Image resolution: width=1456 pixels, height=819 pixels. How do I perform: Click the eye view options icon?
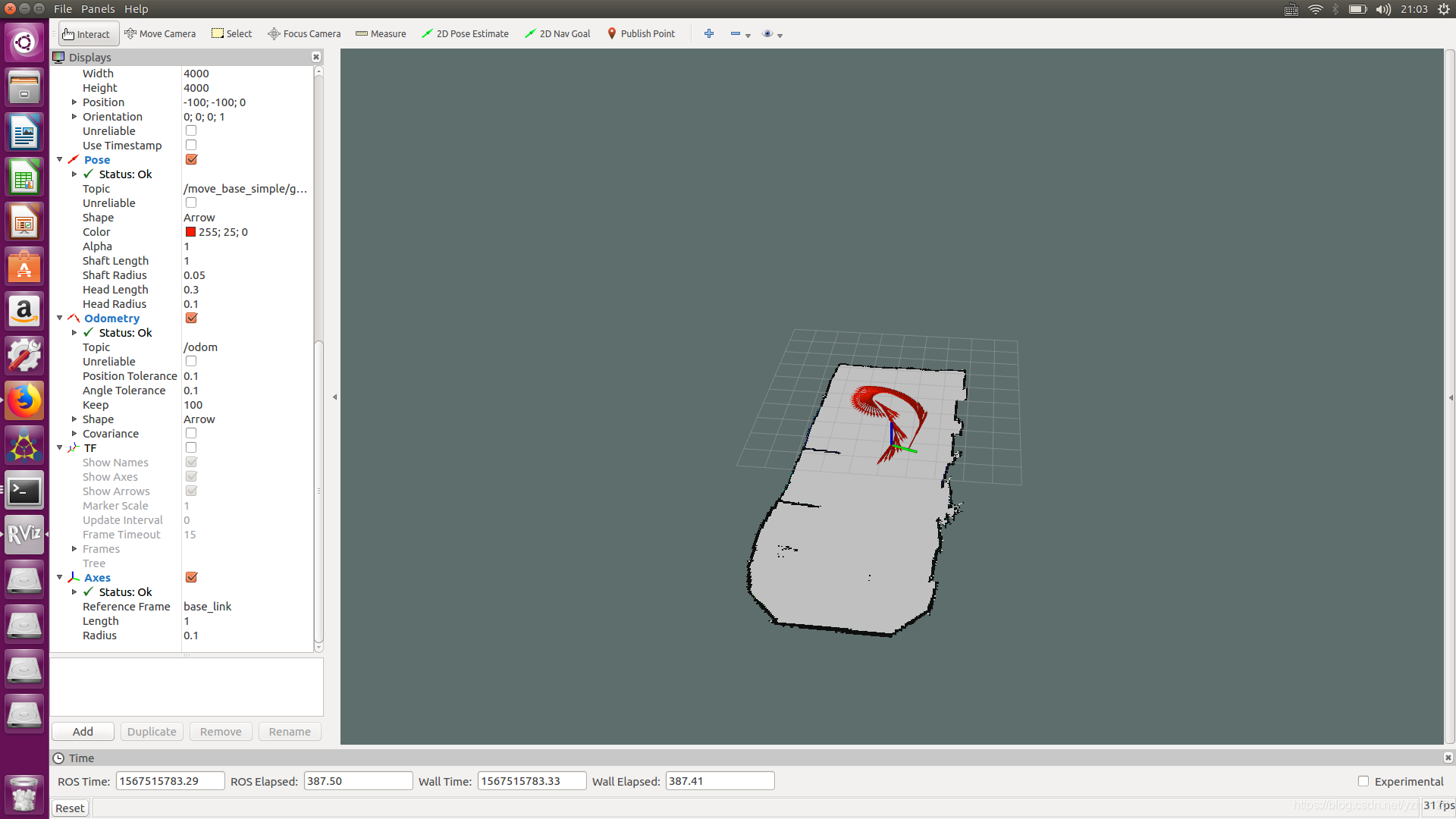pyautogui.click(x=767, y=34)
